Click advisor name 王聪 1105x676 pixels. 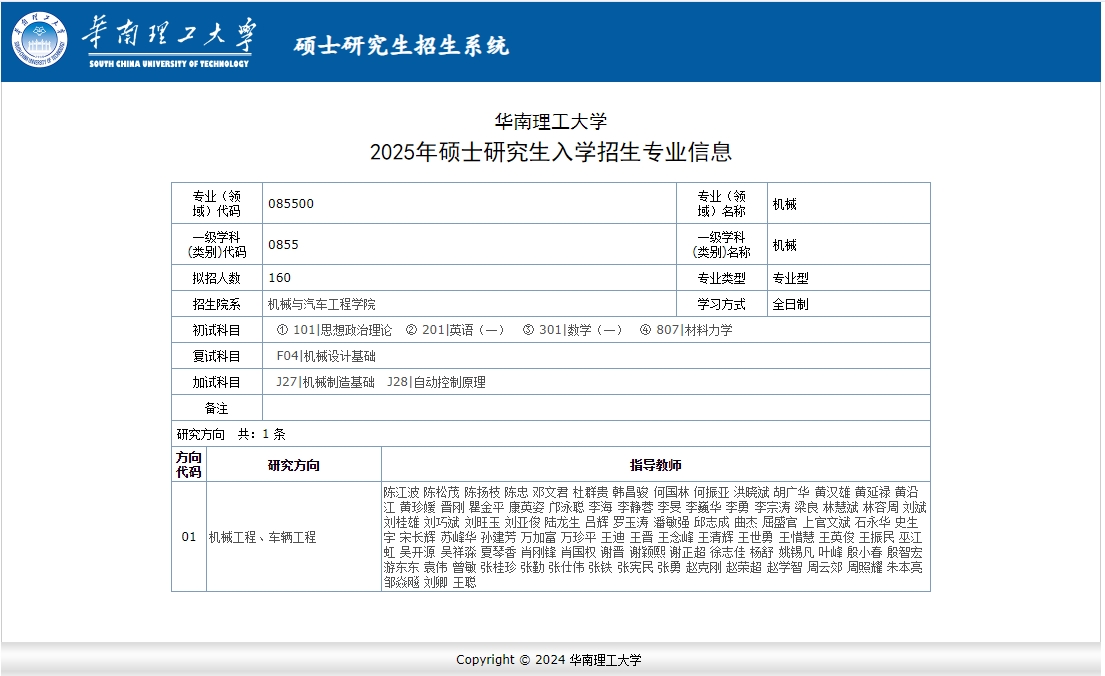coord(464,582)
